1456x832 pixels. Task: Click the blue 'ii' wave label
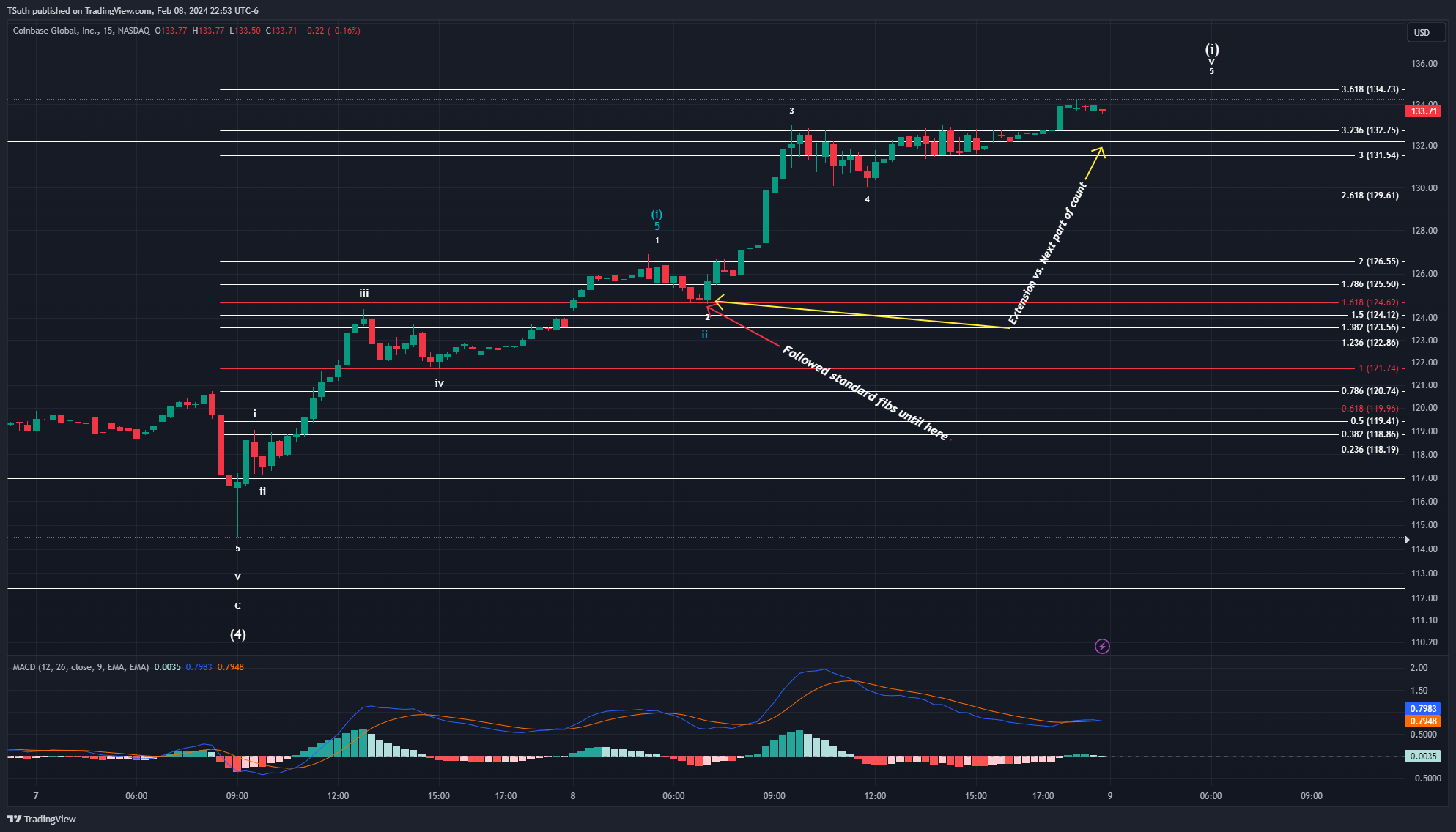click(x=704, y=335)
